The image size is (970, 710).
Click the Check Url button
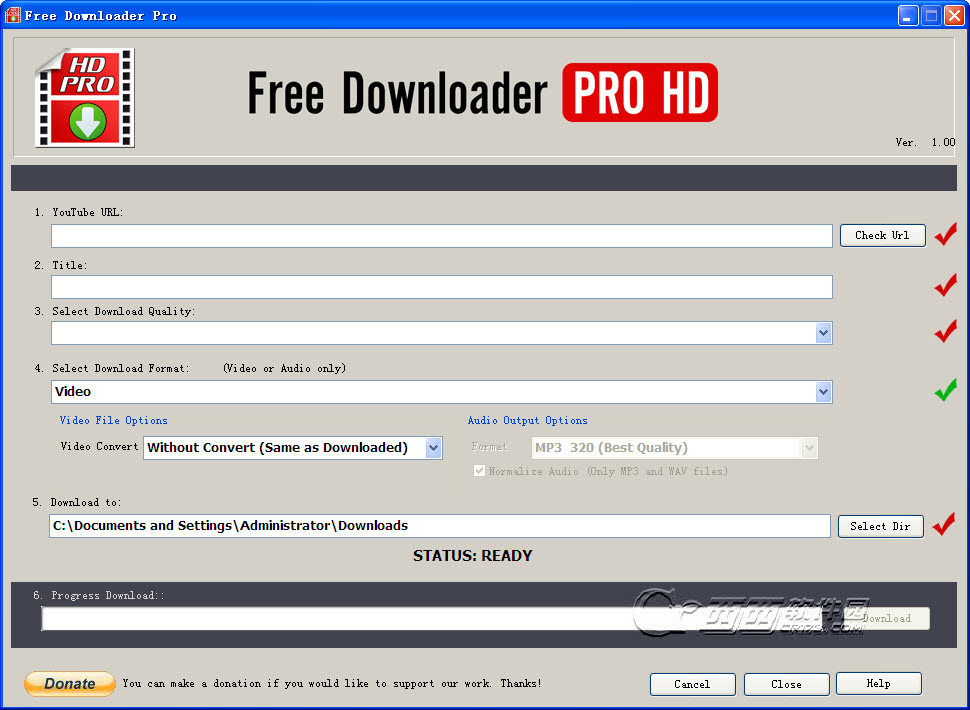[x=882, y=235]
